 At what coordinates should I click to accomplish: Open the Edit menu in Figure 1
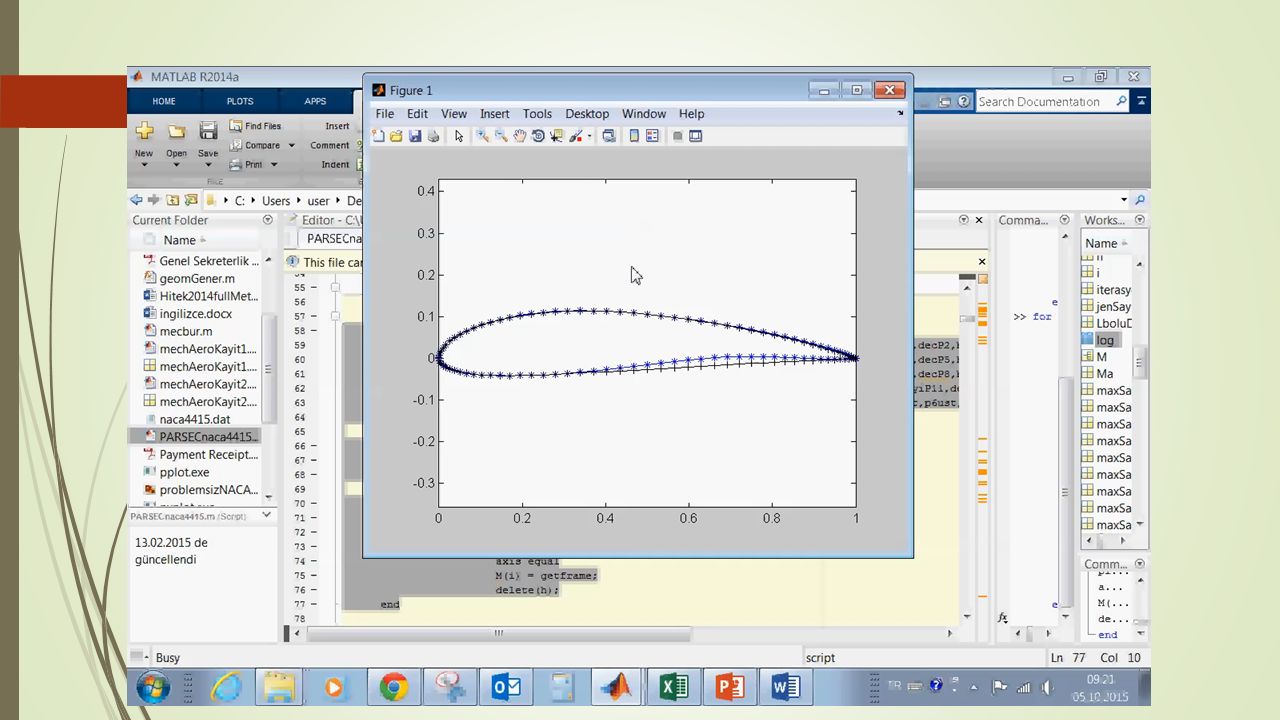point(417,114)
